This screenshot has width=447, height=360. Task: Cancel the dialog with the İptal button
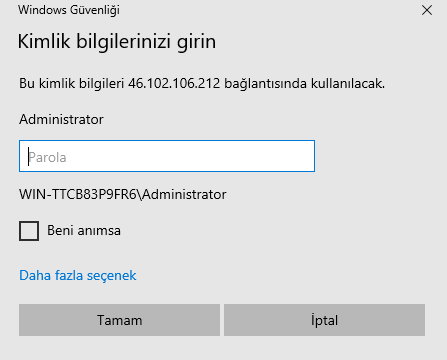(324, 320)
